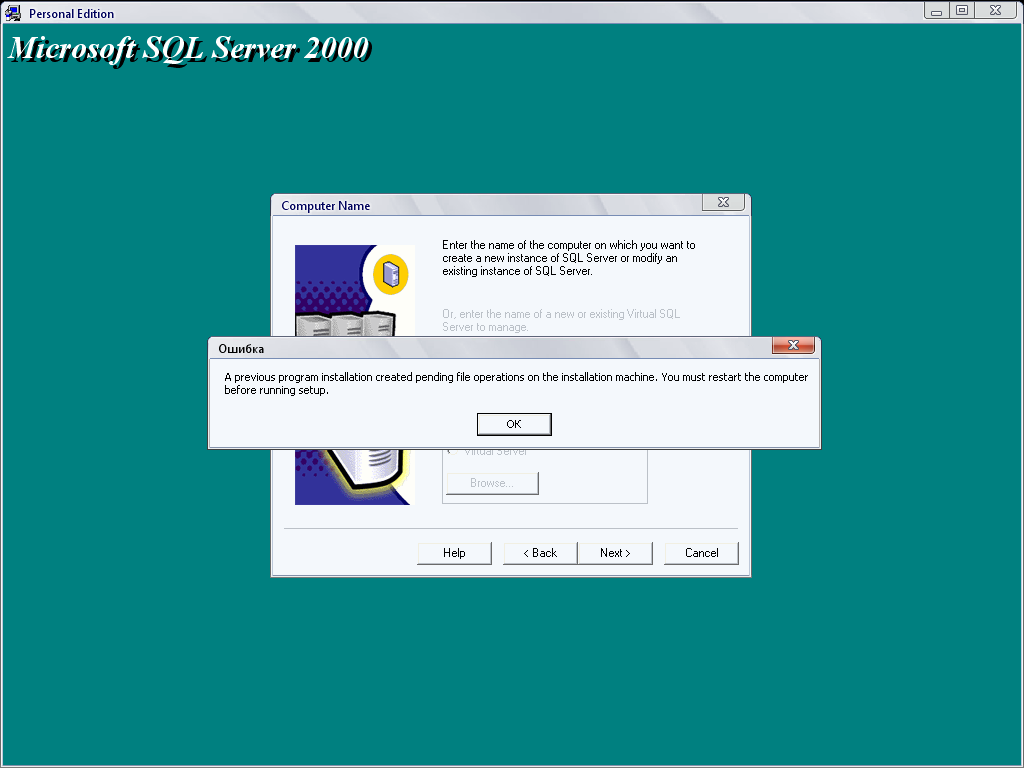The width and height of the screenshot is (1024, 768).
Task: Click the Personal Edition setup window icon
Action: coord(13,13)
